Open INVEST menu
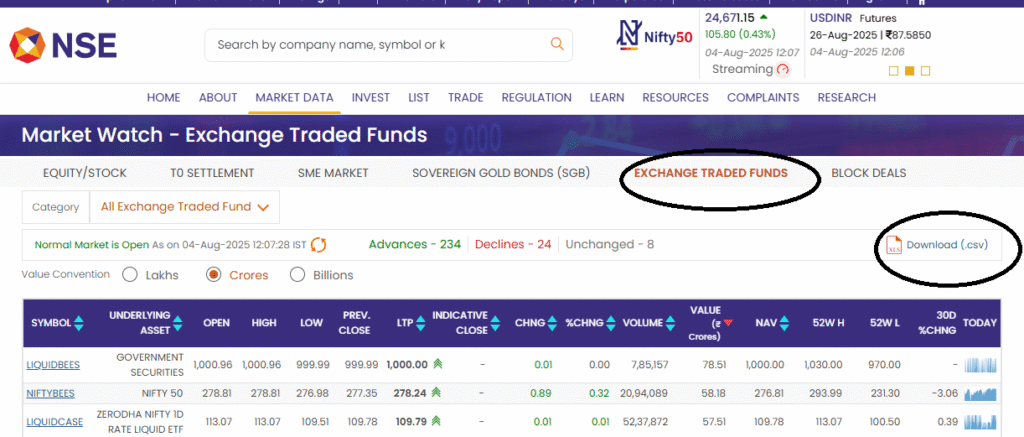 [371, 97]
